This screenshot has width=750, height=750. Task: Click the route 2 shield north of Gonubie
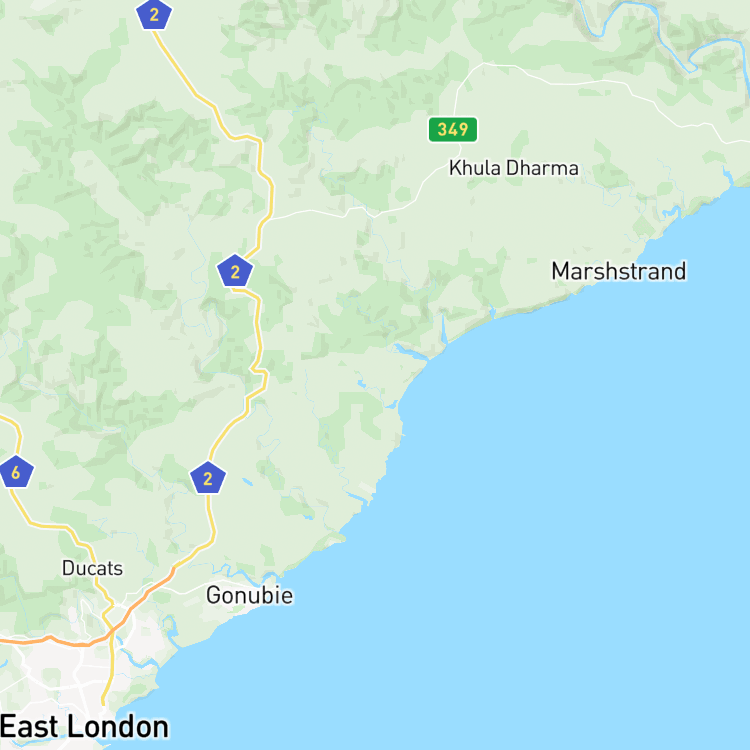208,478
